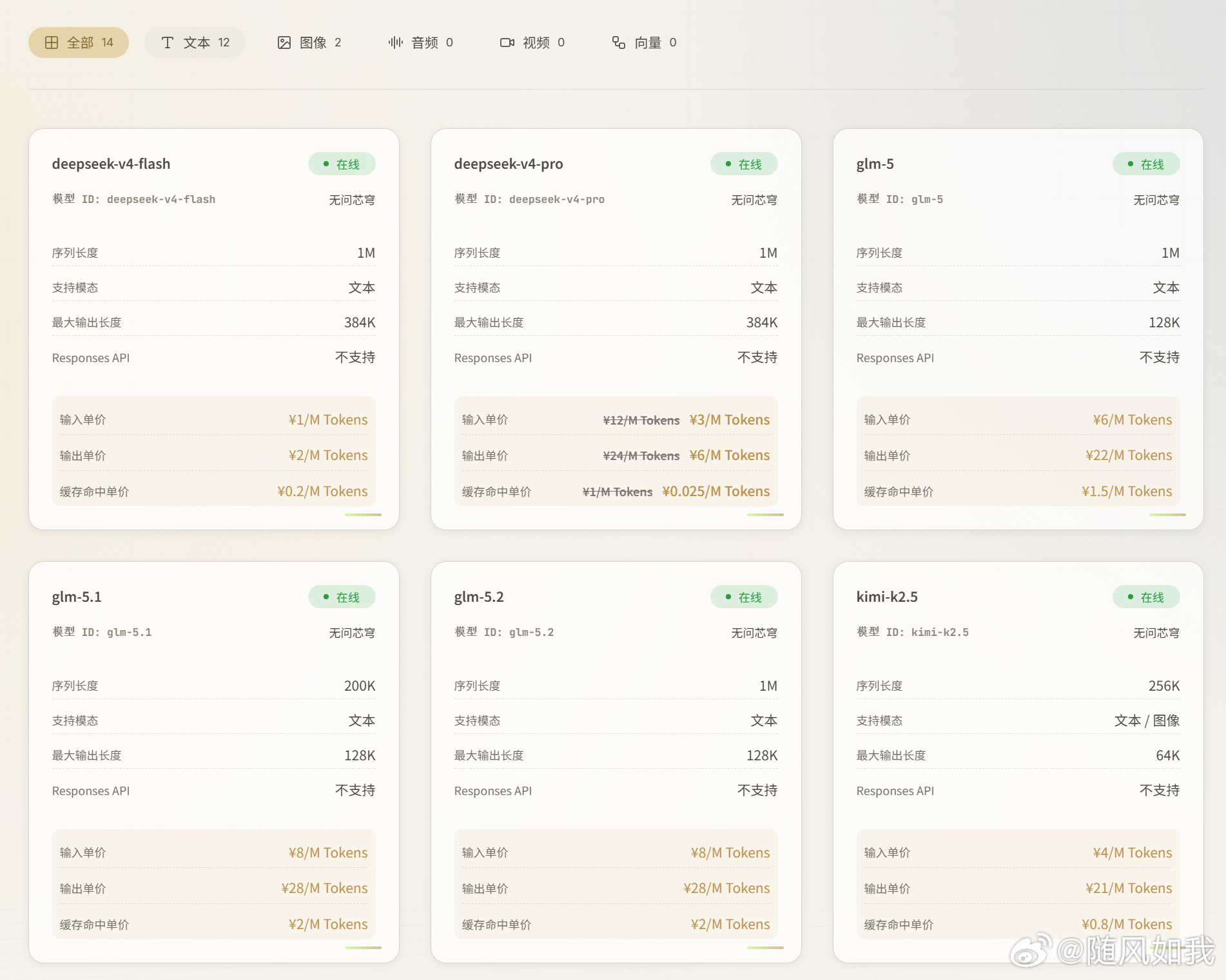Open the glm-5.1 model card title

click(x=77, y=597)
